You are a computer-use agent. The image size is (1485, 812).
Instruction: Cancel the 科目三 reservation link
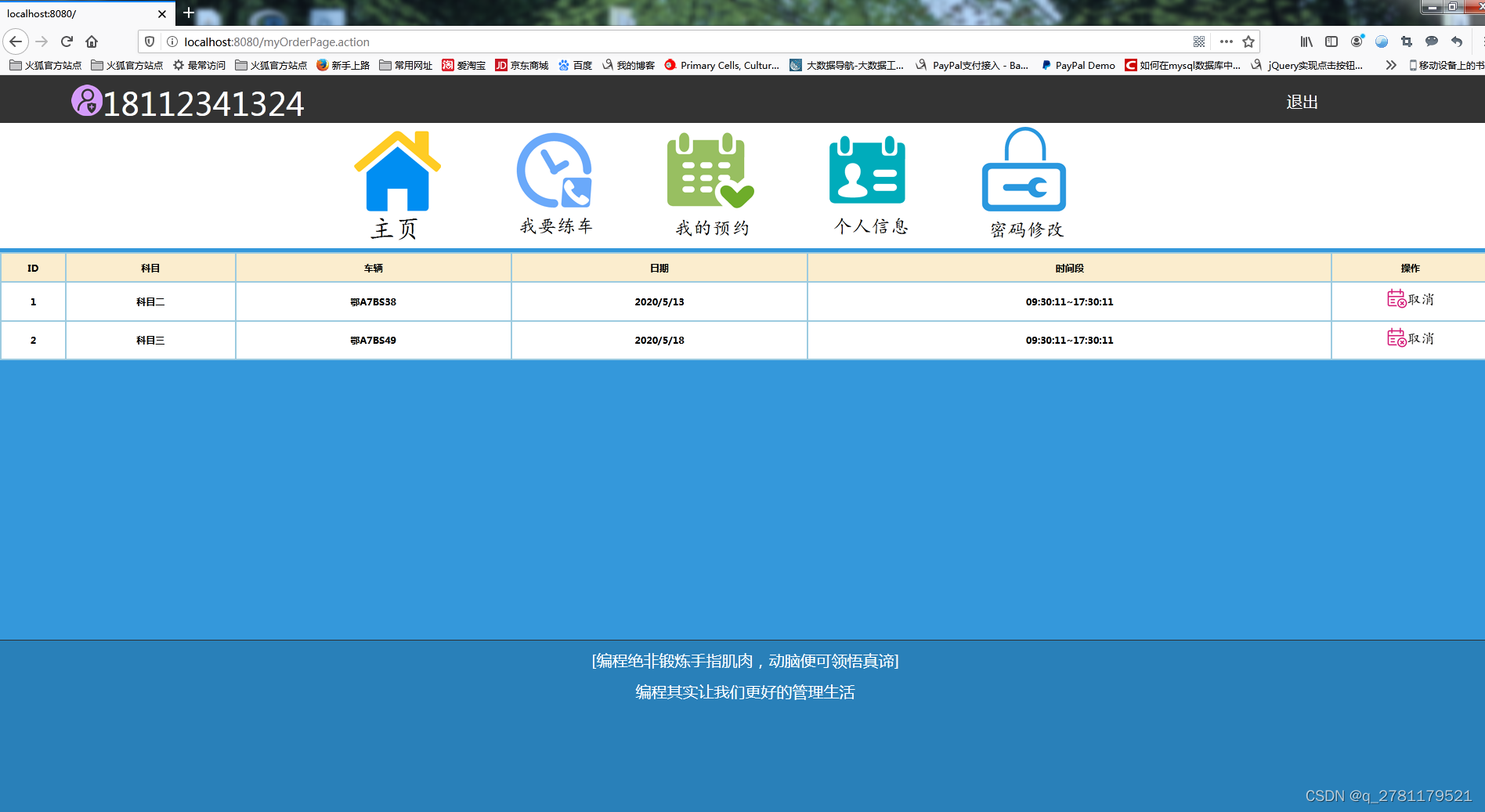1420,339
